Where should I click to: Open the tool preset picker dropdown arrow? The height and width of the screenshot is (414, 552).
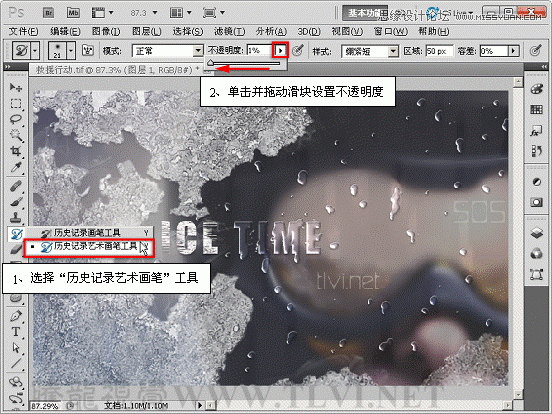click(35, 51)
